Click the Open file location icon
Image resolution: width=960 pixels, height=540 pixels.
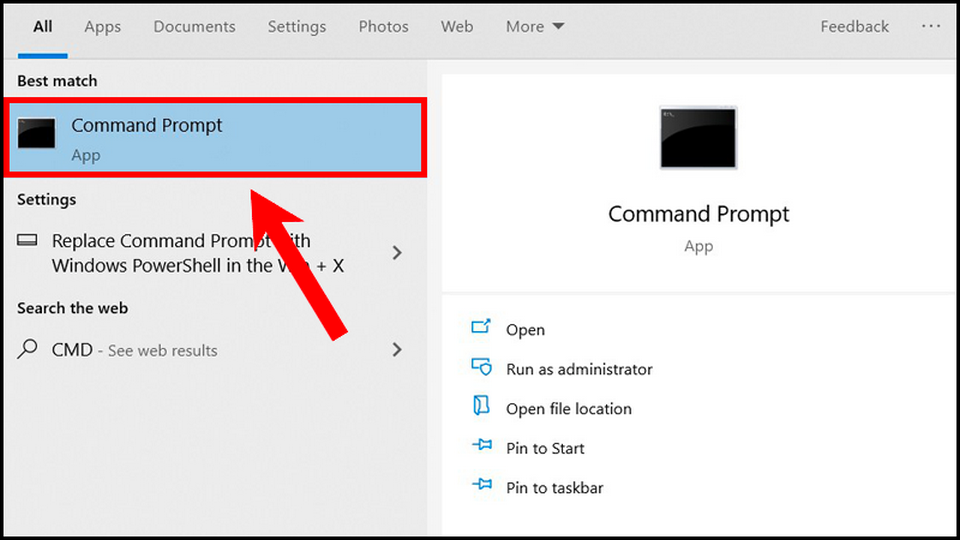pos(481,407)
